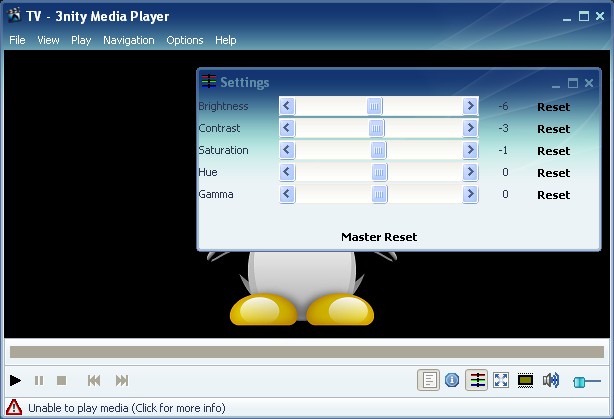Close the 3nity Media Player window
This screenshot has height=419, width=614.
pos(600,16)
